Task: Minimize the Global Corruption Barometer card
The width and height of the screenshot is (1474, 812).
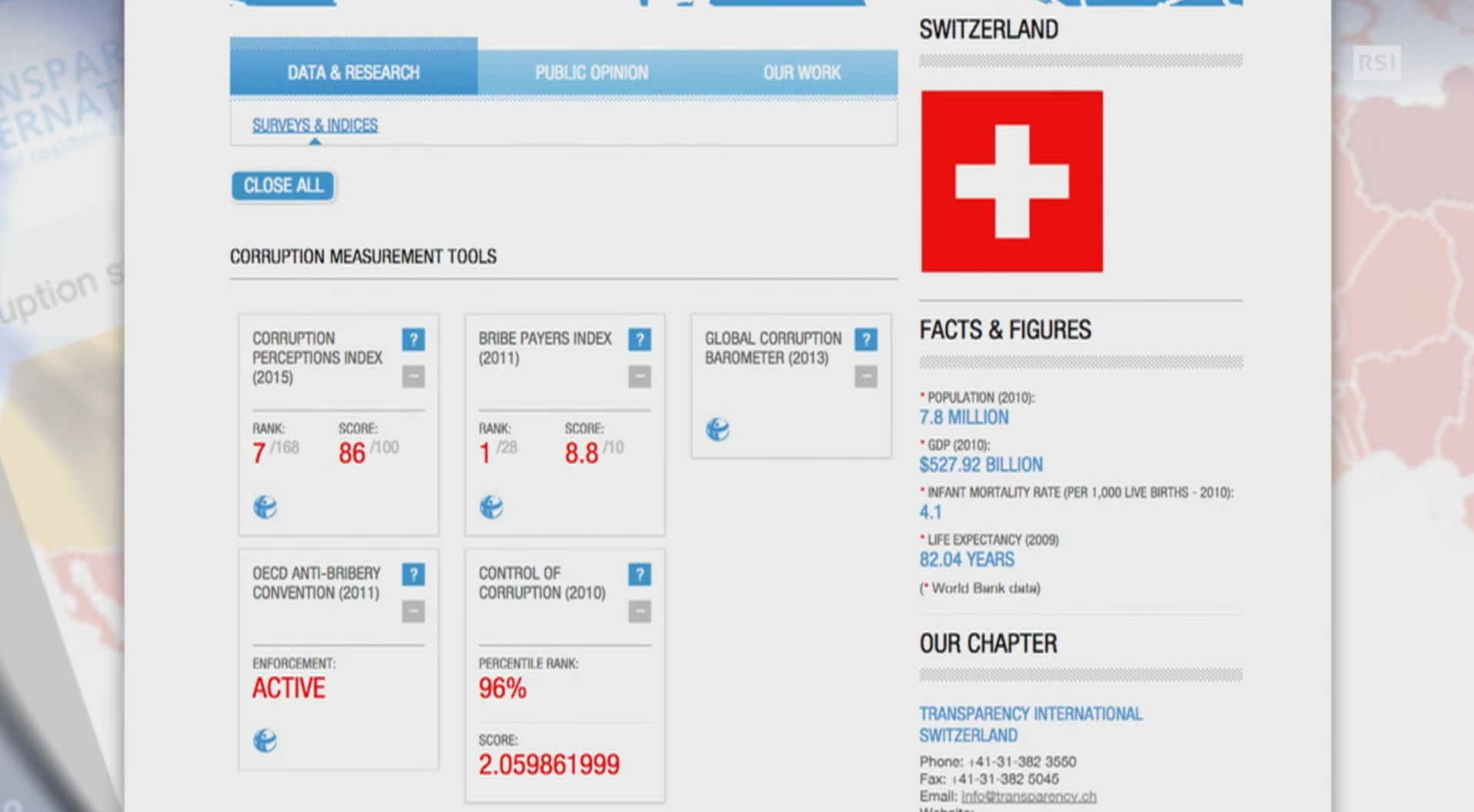Action: [866, 376]
